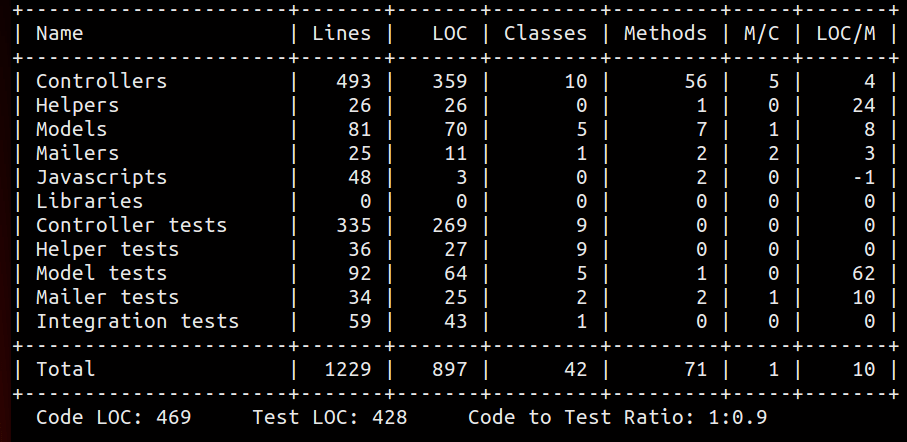Viewport: 907px width, 442px height.
Task: Select Model tests Lines value 92
Action: coord(359,273)
